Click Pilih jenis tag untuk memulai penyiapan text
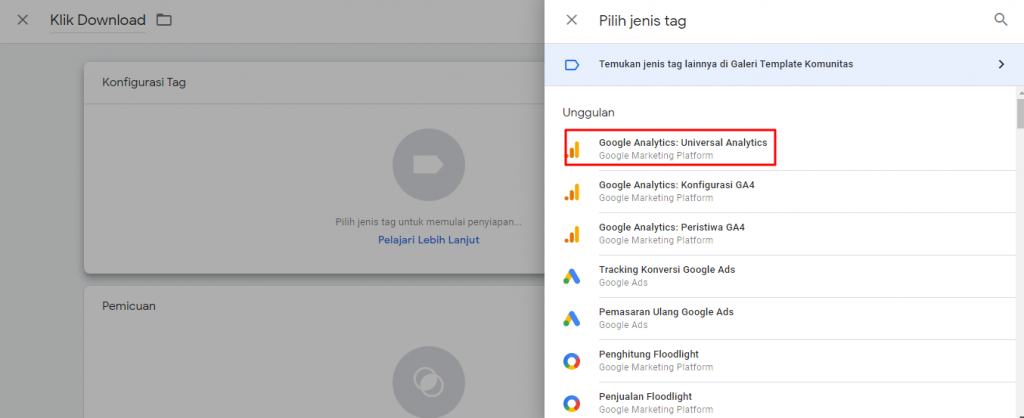This screenshot has width=1024, height=418. tap(428, 222)
